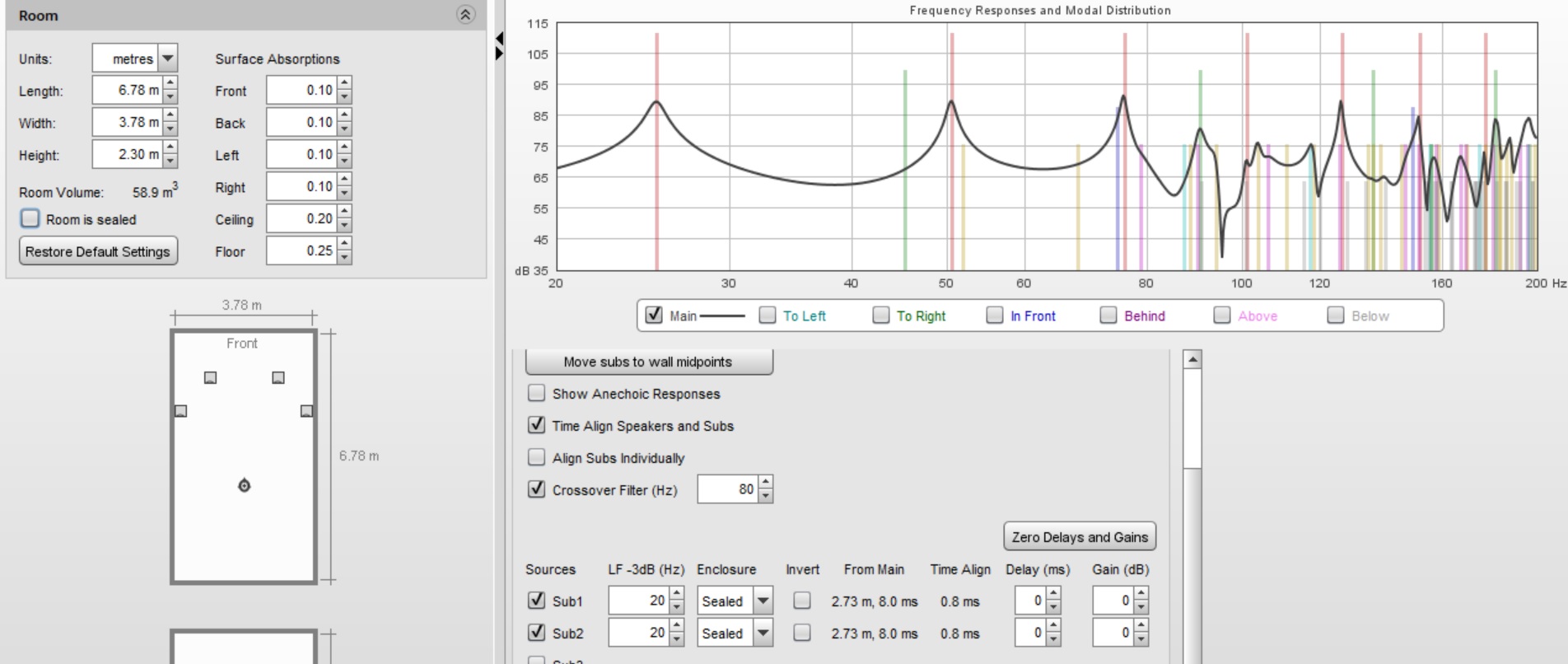Viewport: 1568px width, 664px height.
Task: Click the Crossover Filter frequency field
Action: pyautogui.click(x=728, y=489)
